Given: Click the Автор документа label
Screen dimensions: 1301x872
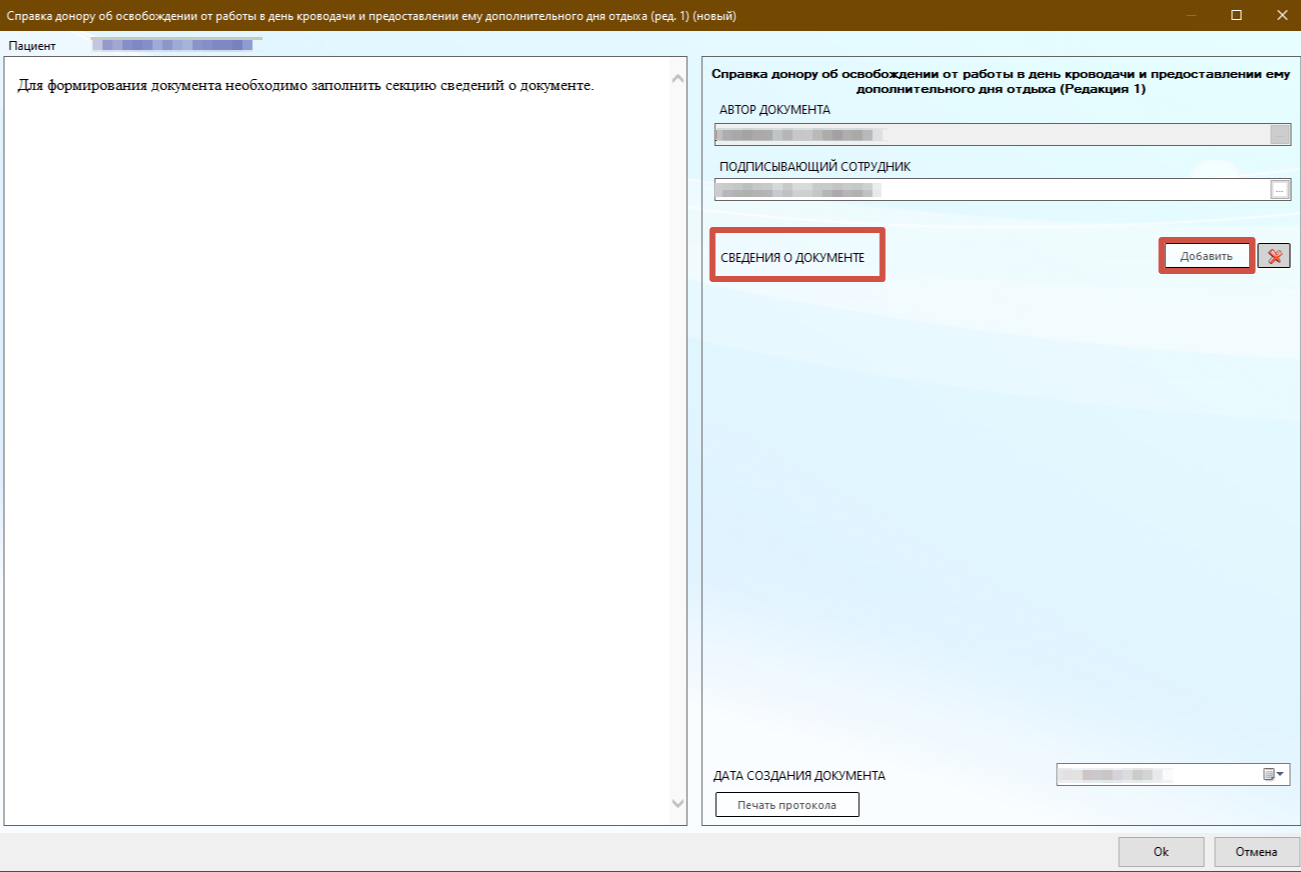Looking at the screenshot, I should click(775, 110).
